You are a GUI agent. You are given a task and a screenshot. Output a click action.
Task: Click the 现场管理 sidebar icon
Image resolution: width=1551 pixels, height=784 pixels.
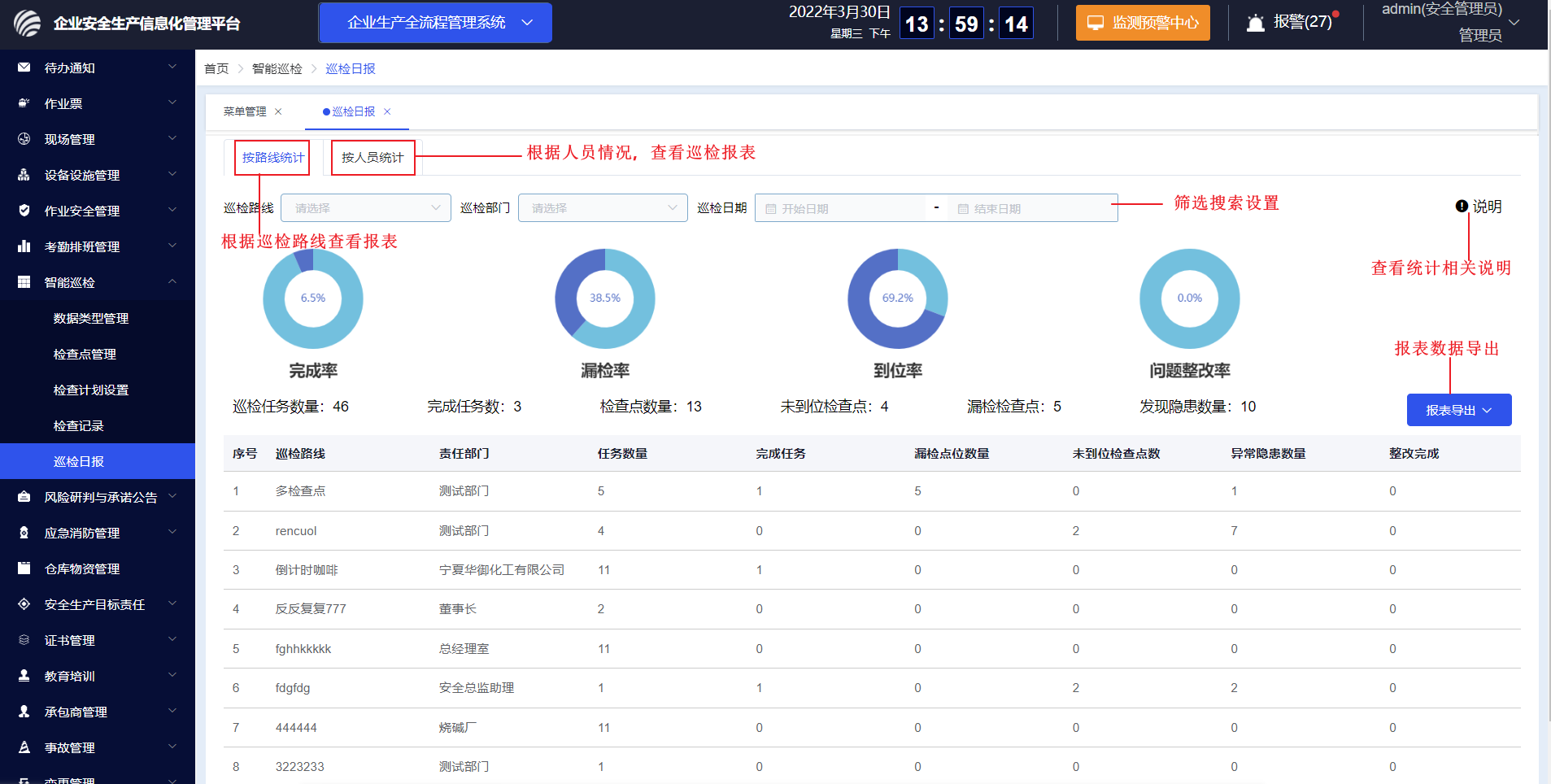point(24,139)
